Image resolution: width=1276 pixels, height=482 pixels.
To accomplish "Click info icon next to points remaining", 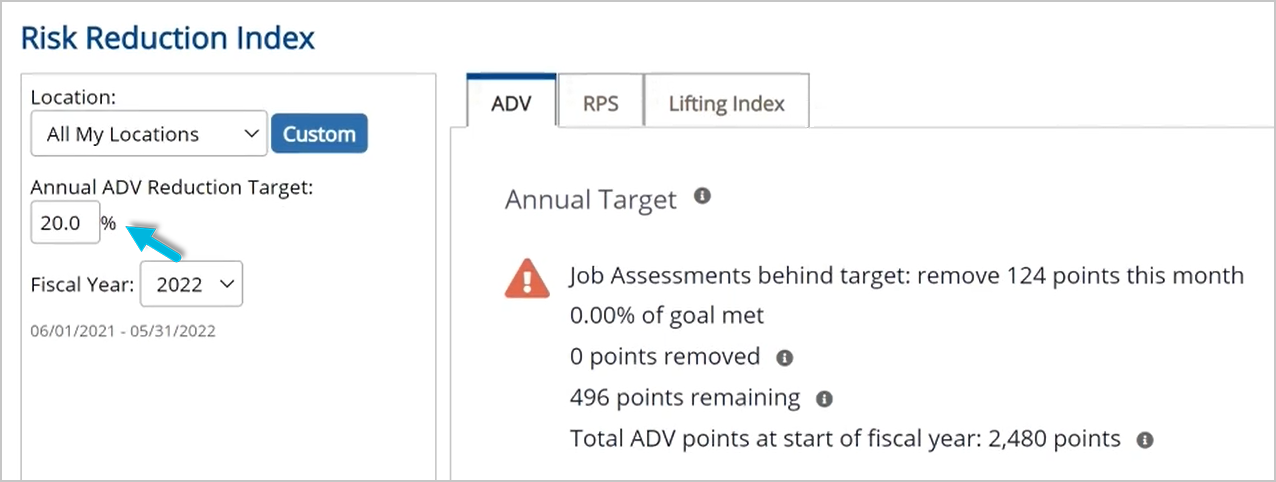I will [824, 399].
